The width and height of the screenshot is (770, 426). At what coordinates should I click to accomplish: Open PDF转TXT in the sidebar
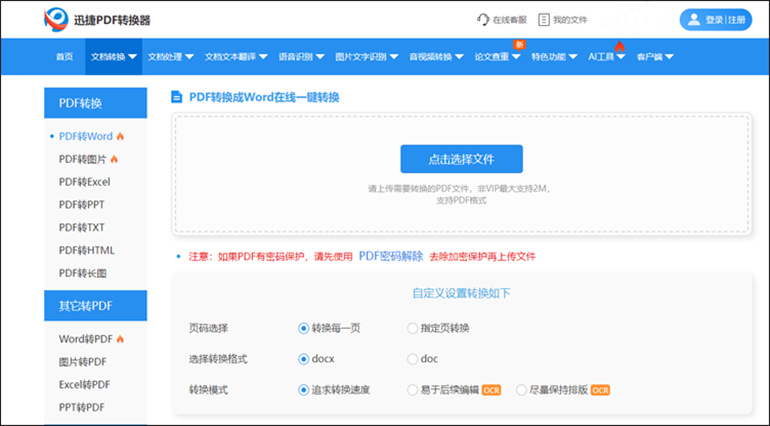[82, 227]
